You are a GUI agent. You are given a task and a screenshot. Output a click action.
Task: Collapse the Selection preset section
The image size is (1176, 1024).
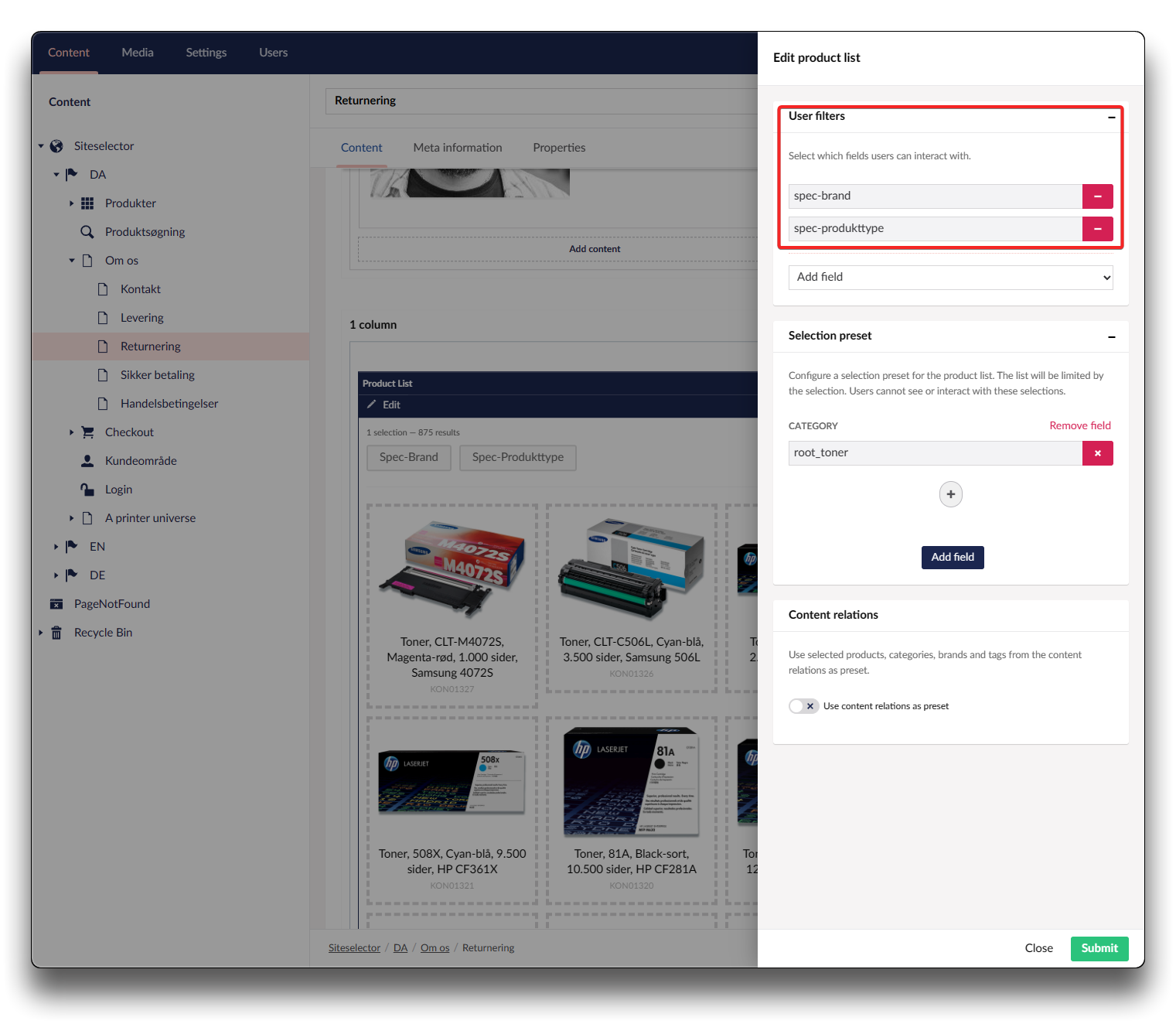point(1111,337)
